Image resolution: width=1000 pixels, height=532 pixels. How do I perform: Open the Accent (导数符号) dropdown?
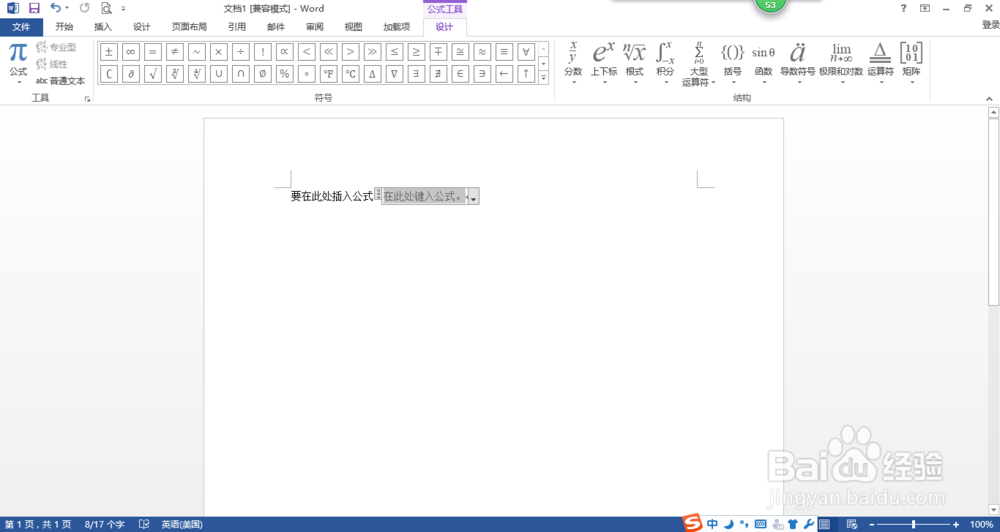click(x=798, y=63)
